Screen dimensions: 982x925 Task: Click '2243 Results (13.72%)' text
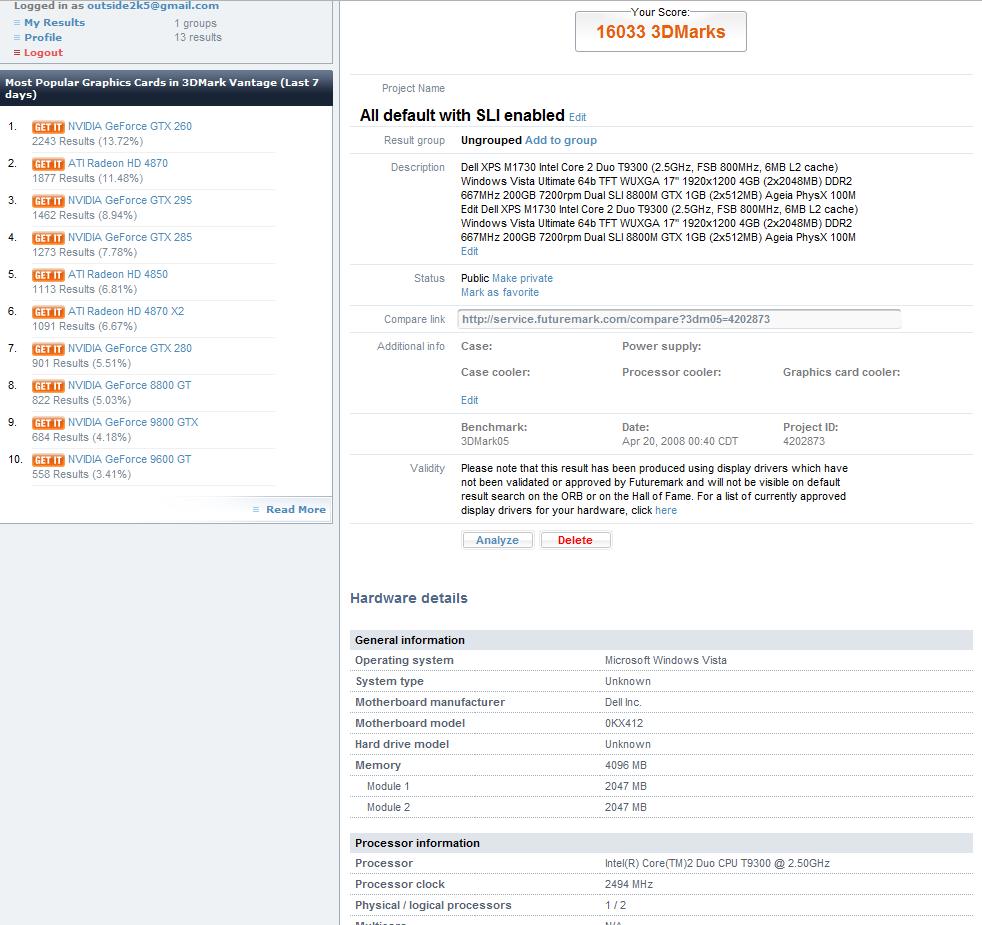tap(88, 142)
